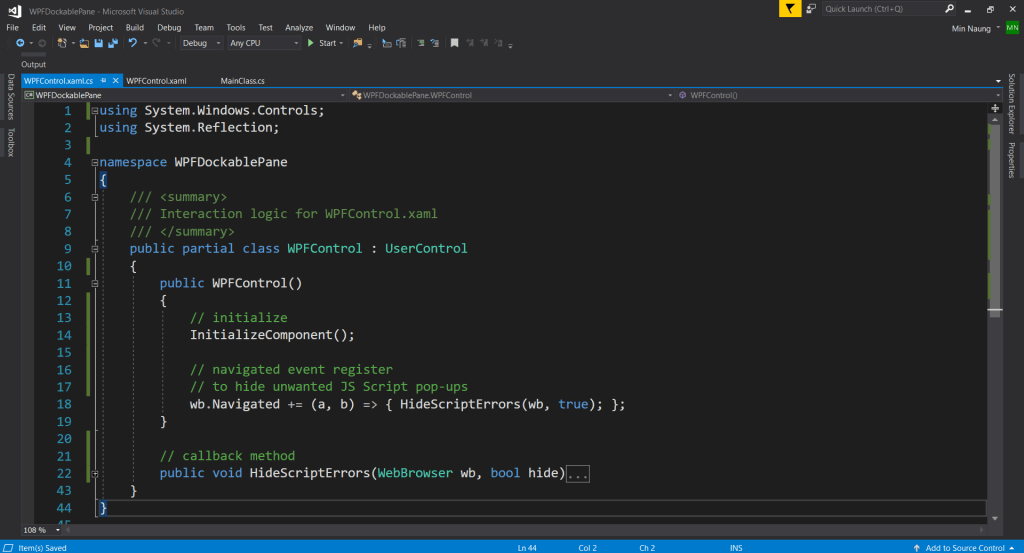Image resolution: width=1024 pixels, height=553 pixels.
Task: Switch to the MainClass.cs tab
Action: point(242,80)
